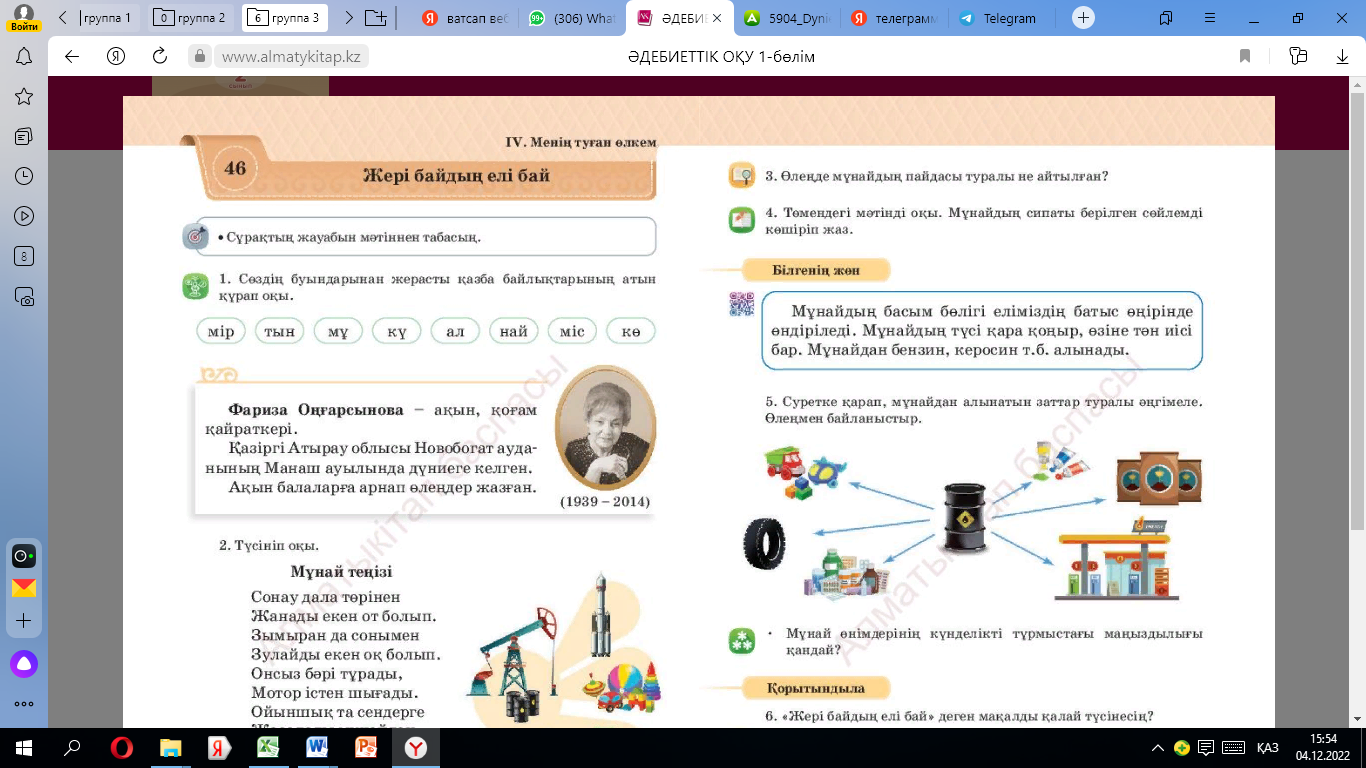Click the Қорытындыла label

[815, 689]
